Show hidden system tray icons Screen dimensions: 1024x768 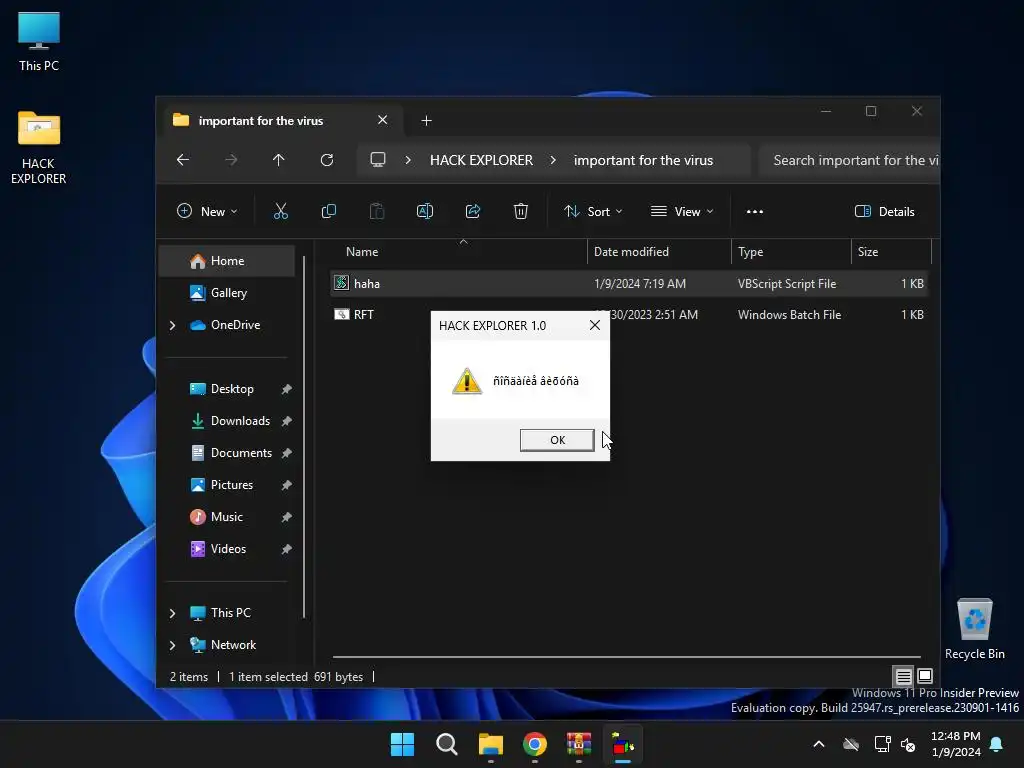tap(818, 744)
